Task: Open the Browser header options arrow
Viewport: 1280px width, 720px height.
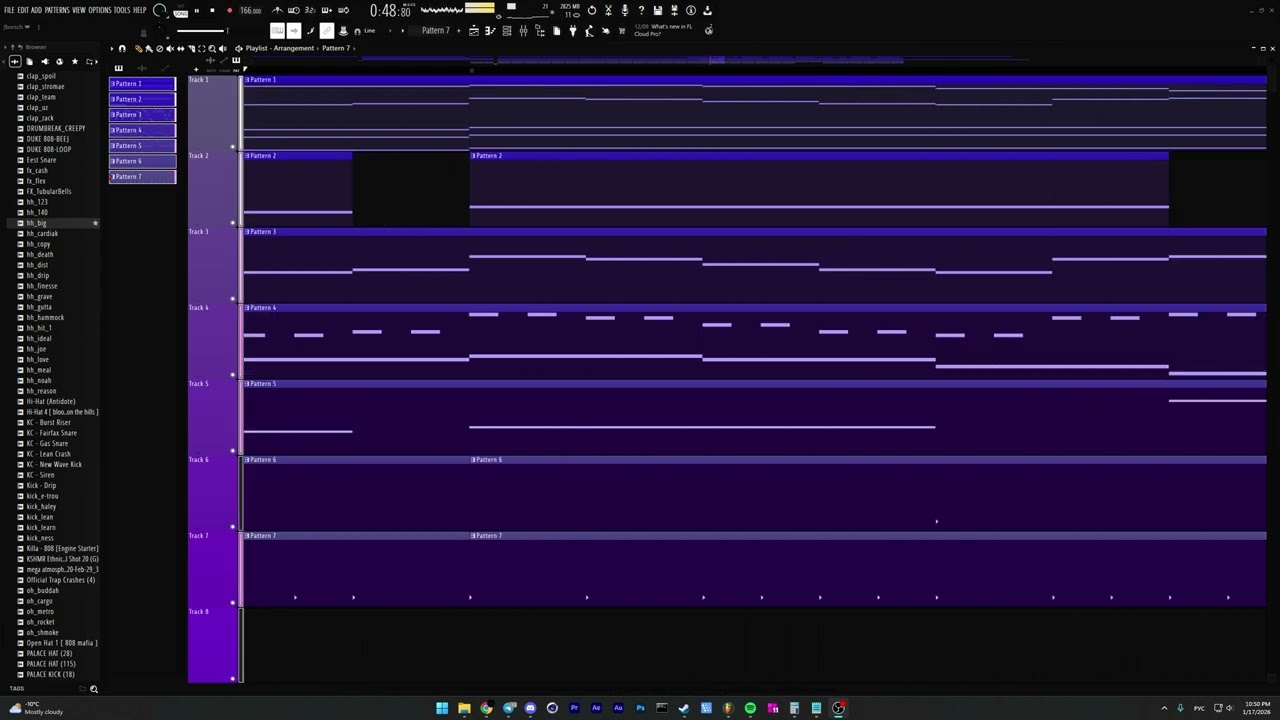Action: tap(5, 47)
